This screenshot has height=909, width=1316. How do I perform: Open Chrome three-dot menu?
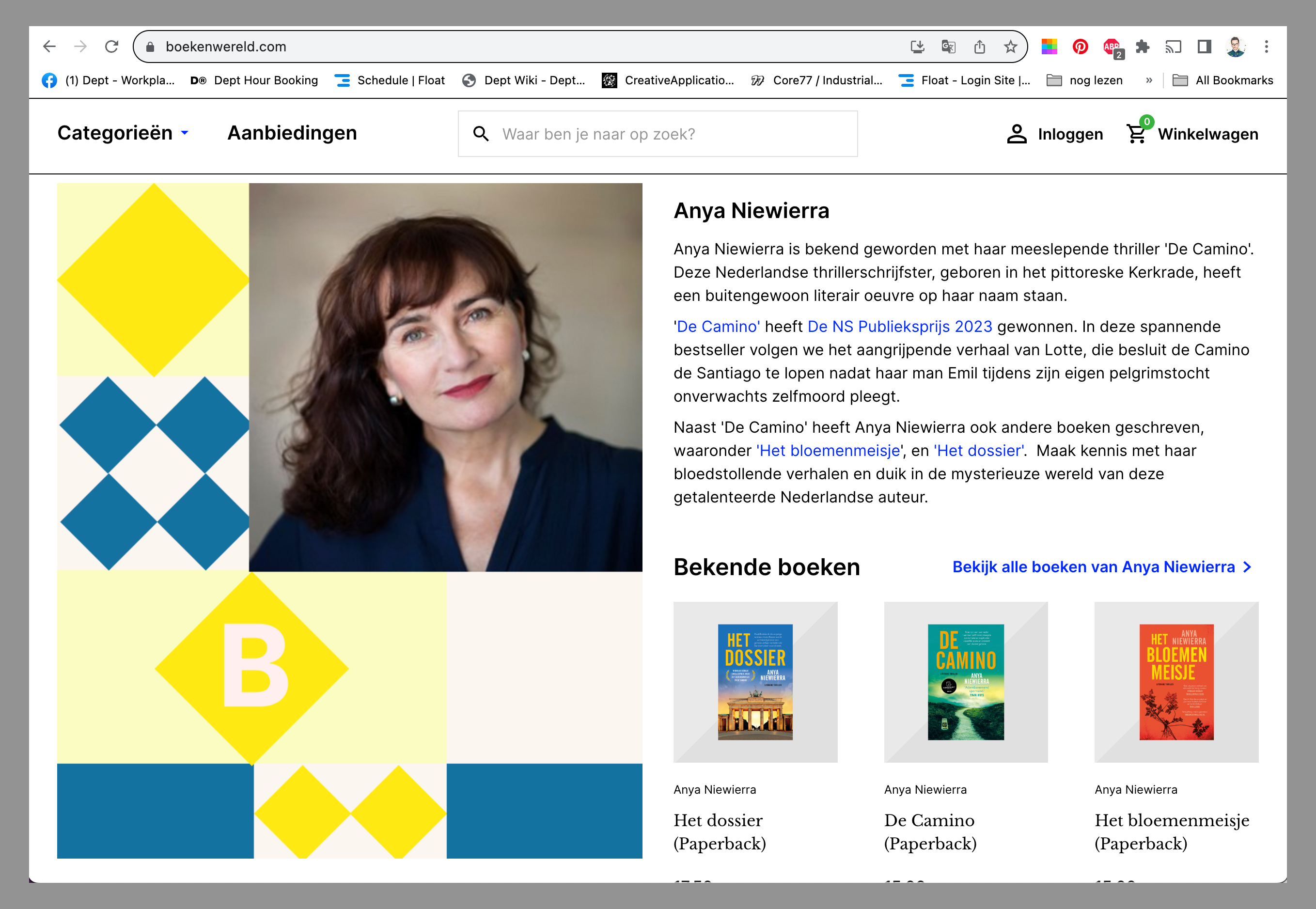pos(1267,47)
